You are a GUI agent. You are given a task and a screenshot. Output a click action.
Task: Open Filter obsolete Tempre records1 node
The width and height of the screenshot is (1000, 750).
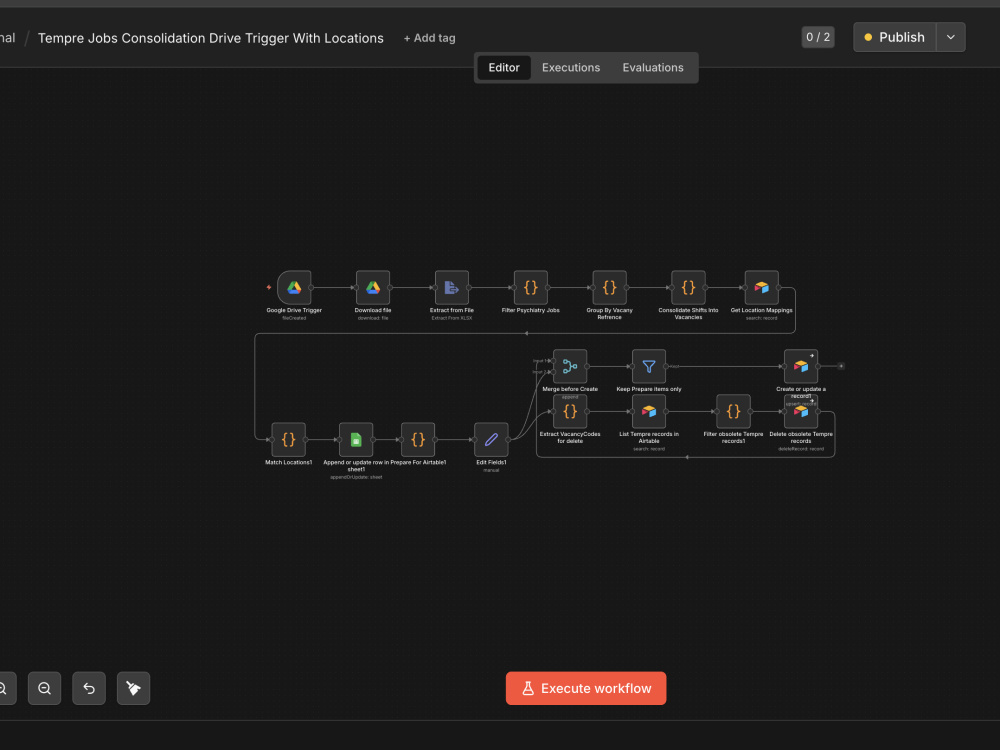click(733, 411)
